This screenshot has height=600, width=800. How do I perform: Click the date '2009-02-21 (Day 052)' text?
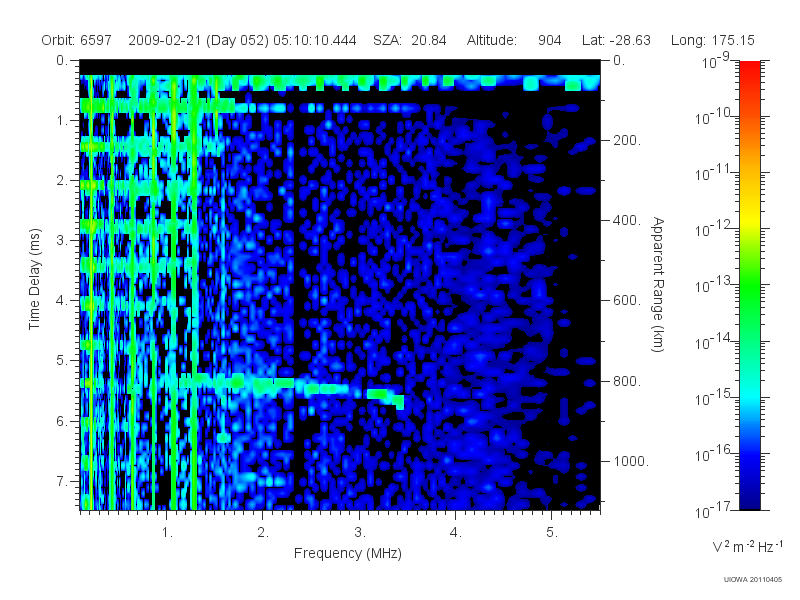[198, 40]
